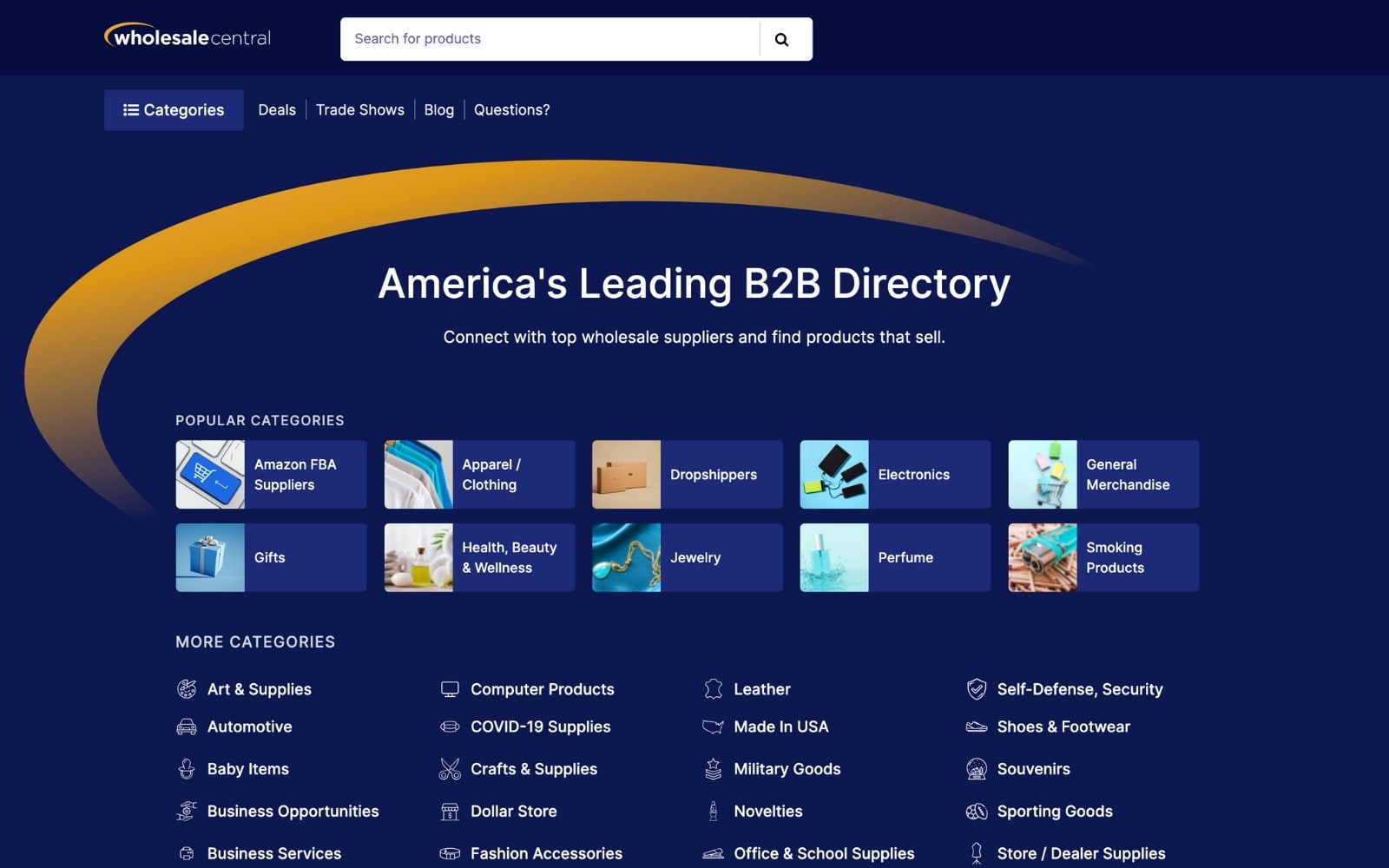Click the search magnifier icon button

point(781,39)
